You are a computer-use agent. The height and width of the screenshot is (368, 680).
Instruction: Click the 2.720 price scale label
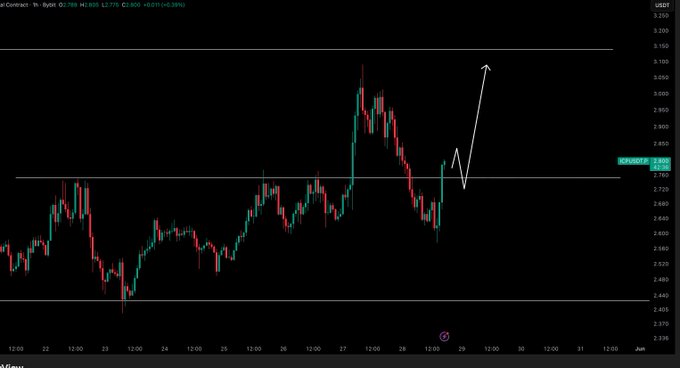(660, 189)
